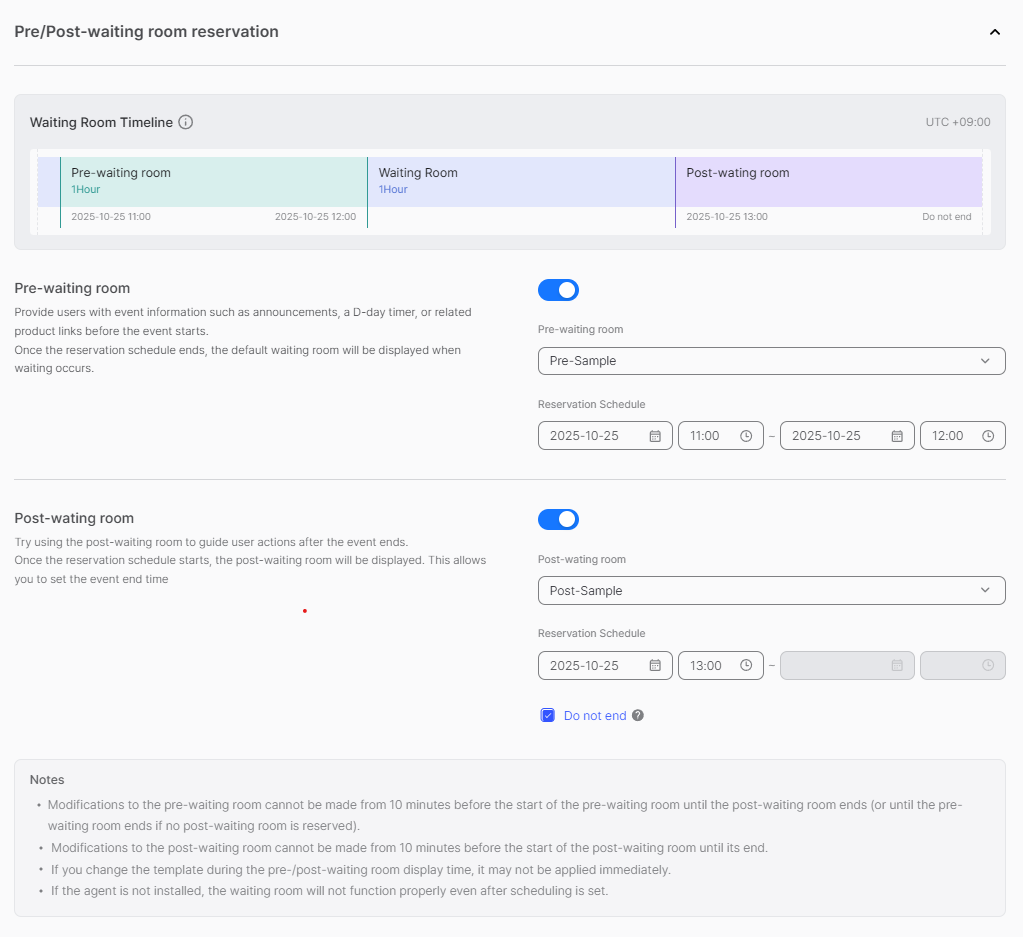Click clock icon in post-waiting 13:00 field
This screenshot has width=1023, height=937.
click(x=746, y=666)
